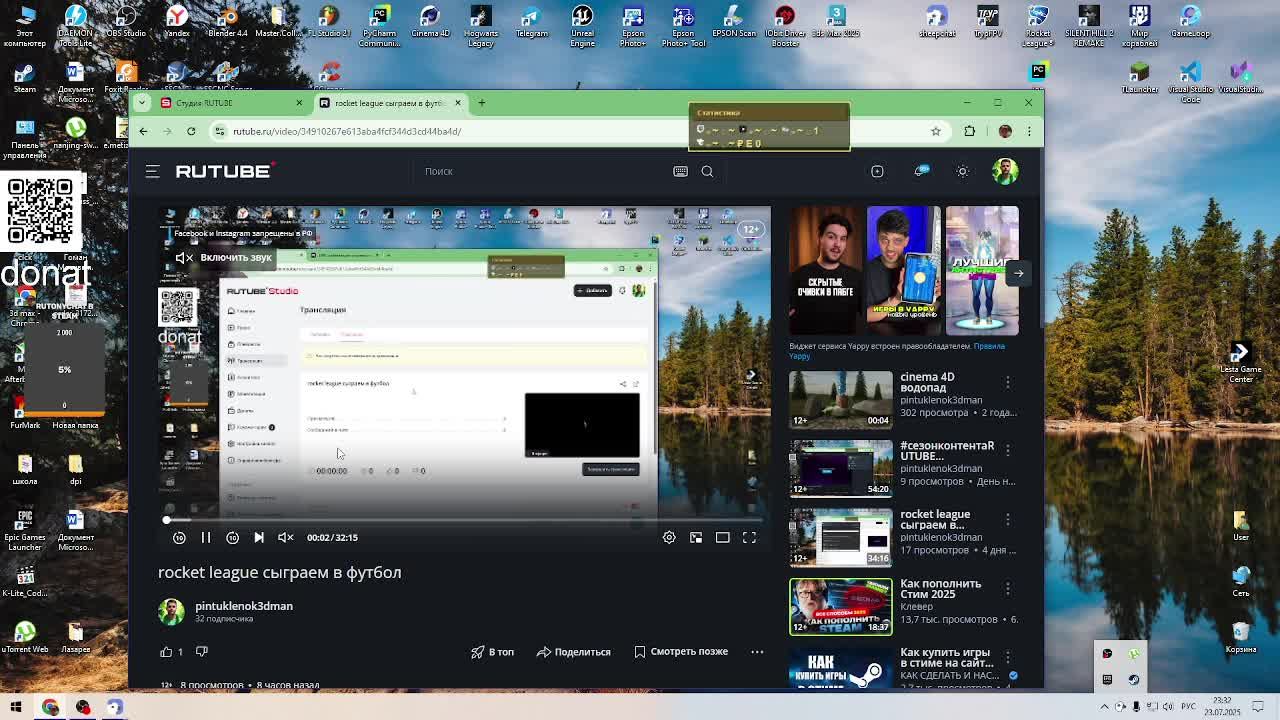
Task: Open the browser extensions menu
Action: 969,131
